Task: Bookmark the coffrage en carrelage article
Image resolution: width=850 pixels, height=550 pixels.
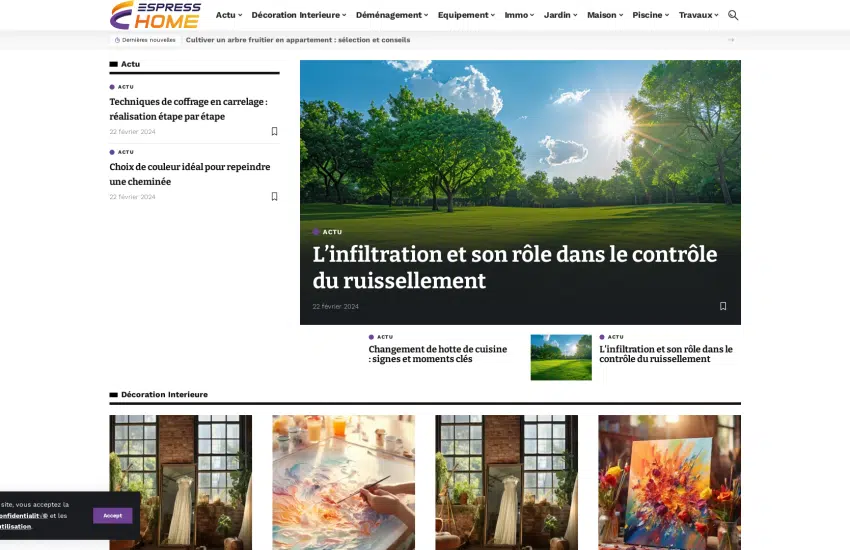Action: click(274, 131)
